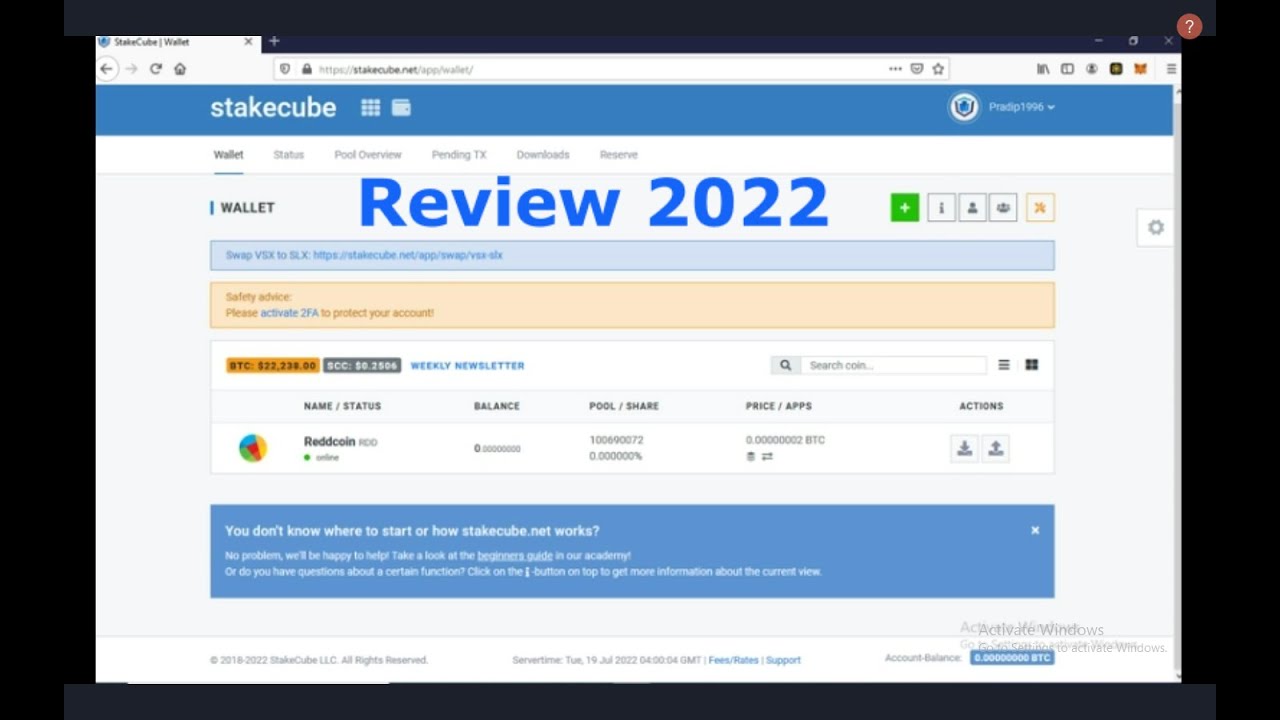Open the wallet icon in the blue header
This screenshot has height=720, width=1280.
401,108
